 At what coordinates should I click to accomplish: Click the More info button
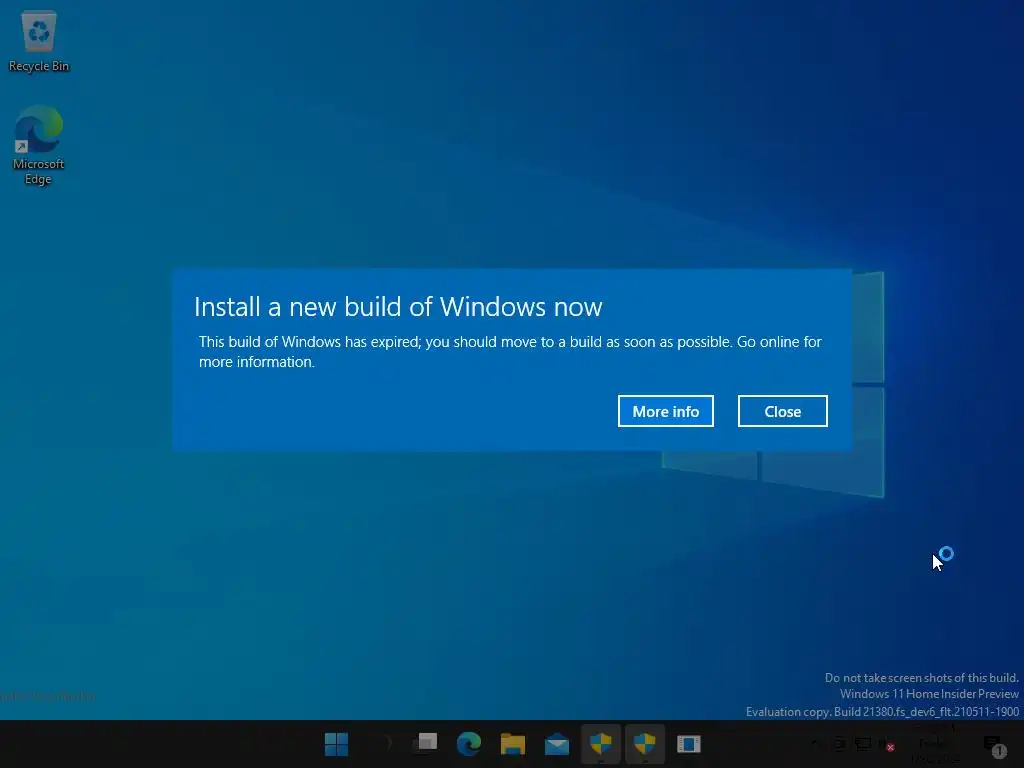(x=665, y=411)
